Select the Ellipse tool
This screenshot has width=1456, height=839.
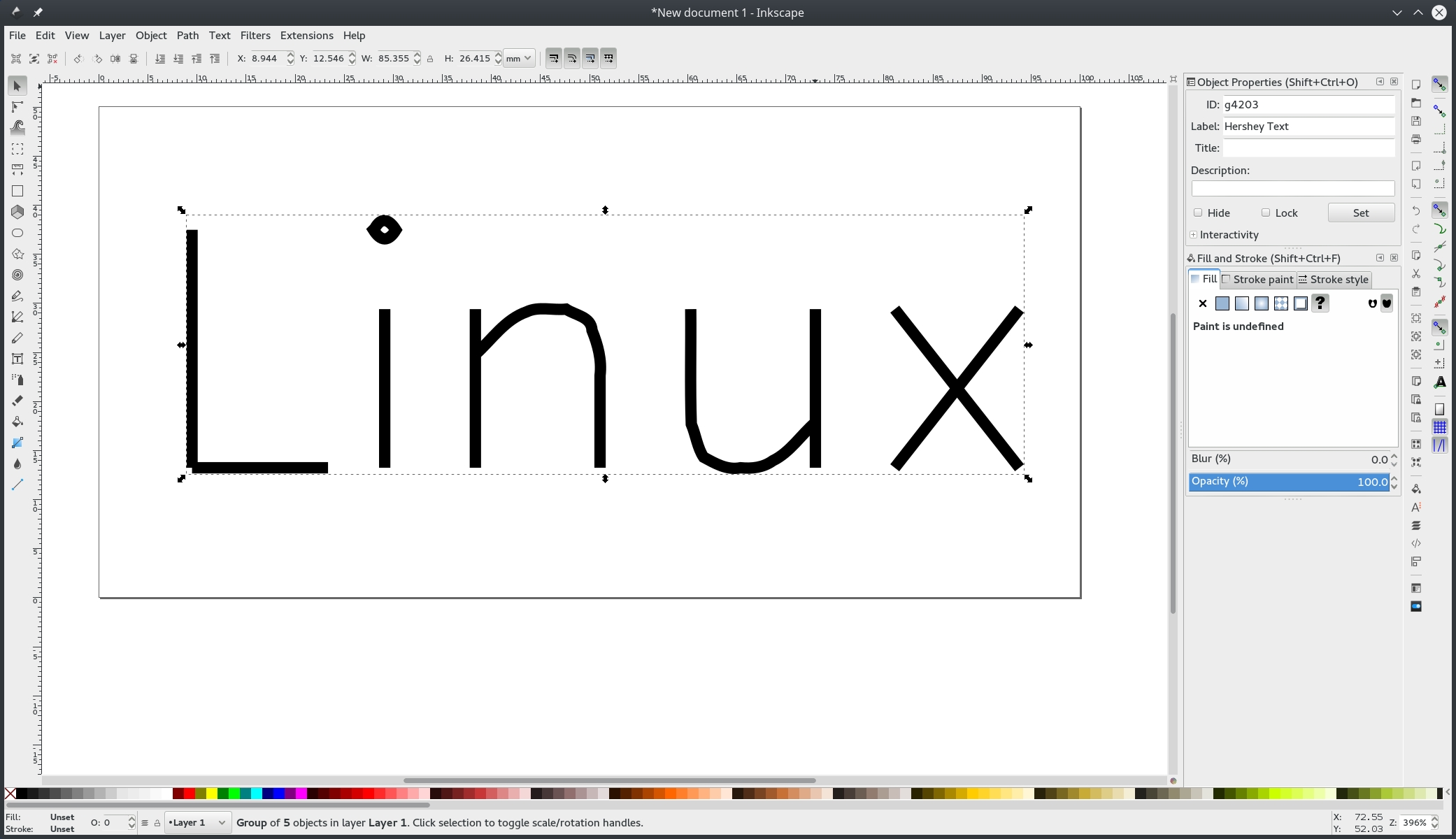[17, 233]
